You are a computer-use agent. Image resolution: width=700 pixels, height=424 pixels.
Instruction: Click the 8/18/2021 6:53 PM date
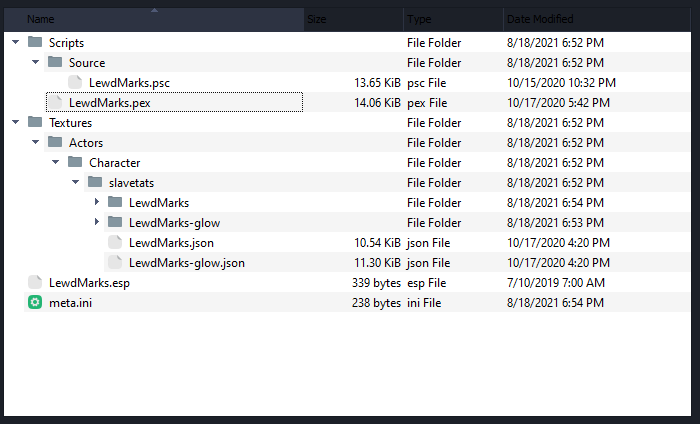(555, 223)
